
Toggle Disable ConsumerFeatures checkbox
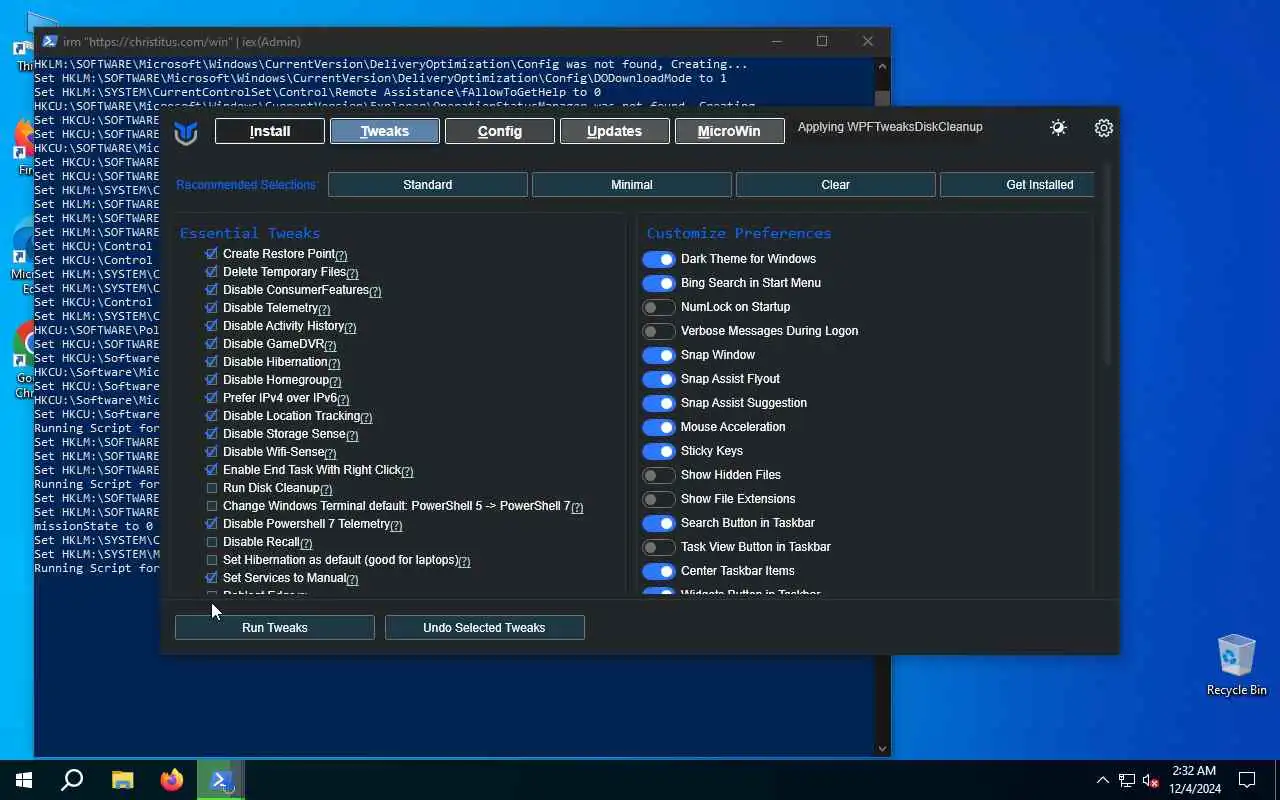[x=211, y=290]
